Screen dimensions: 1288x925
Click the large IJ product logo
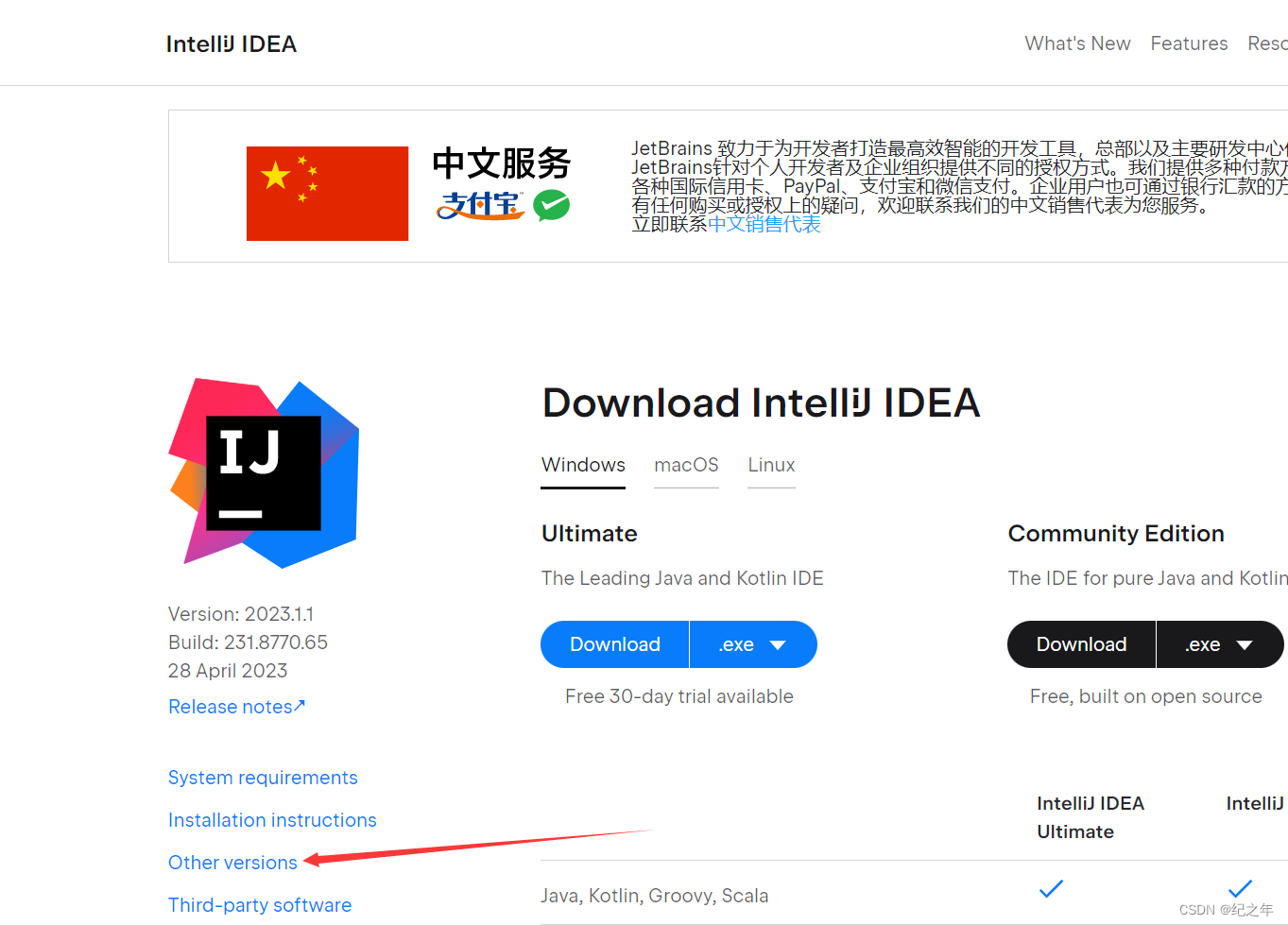pos(264,473)
